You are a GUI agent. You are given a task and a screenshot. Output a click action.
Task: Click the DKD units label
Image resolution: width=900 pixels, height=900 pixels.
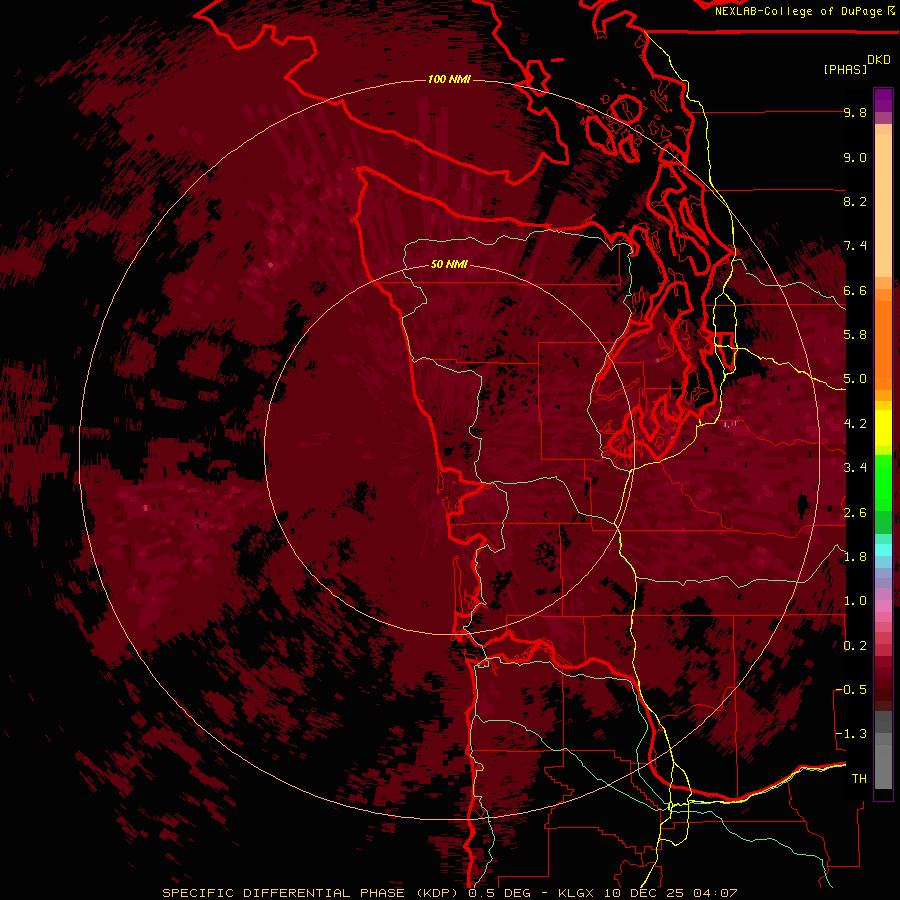(879, 60)
